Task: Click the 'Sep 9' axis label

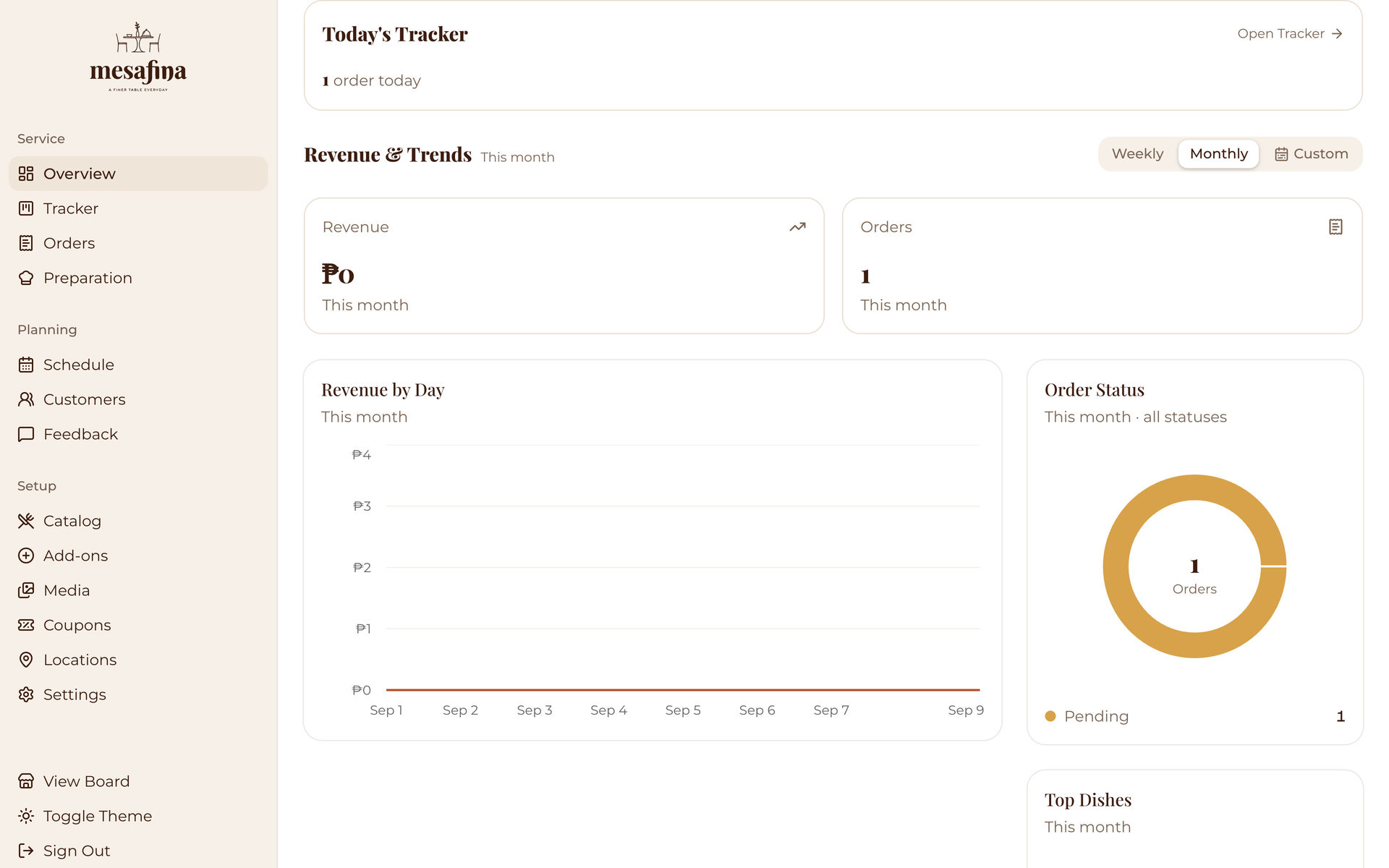Action: pyautogui.click(x=966, y=710)
